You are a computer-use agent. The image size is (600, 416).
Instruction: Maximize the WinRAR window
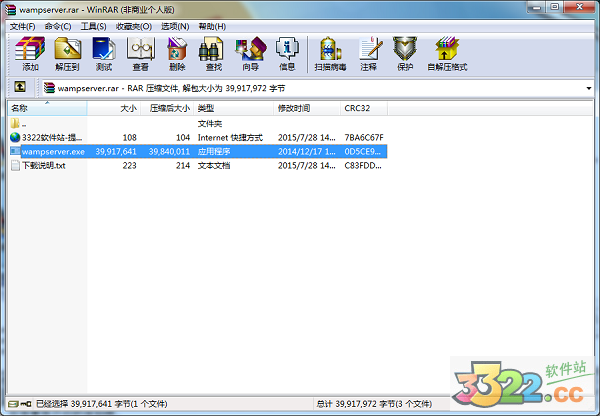[554, 7]
